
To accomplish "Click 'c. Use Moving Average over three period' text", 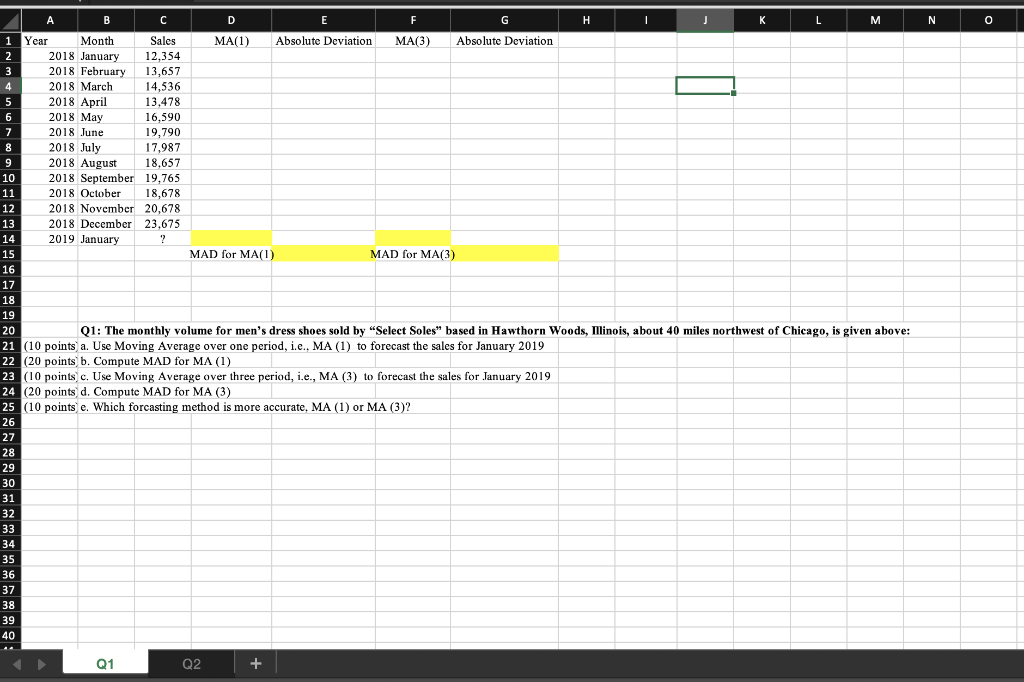I will pyautogui.click(x=315, y=376).
